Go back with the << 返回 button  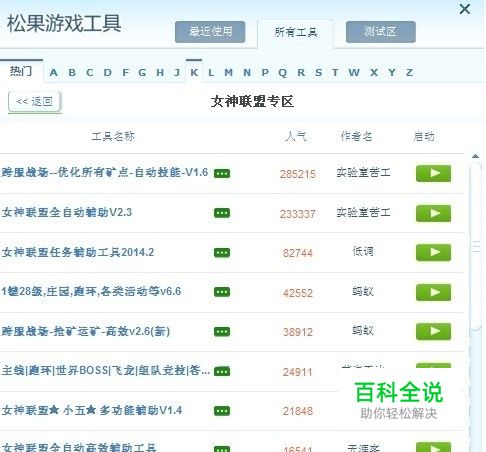(35, 102)
